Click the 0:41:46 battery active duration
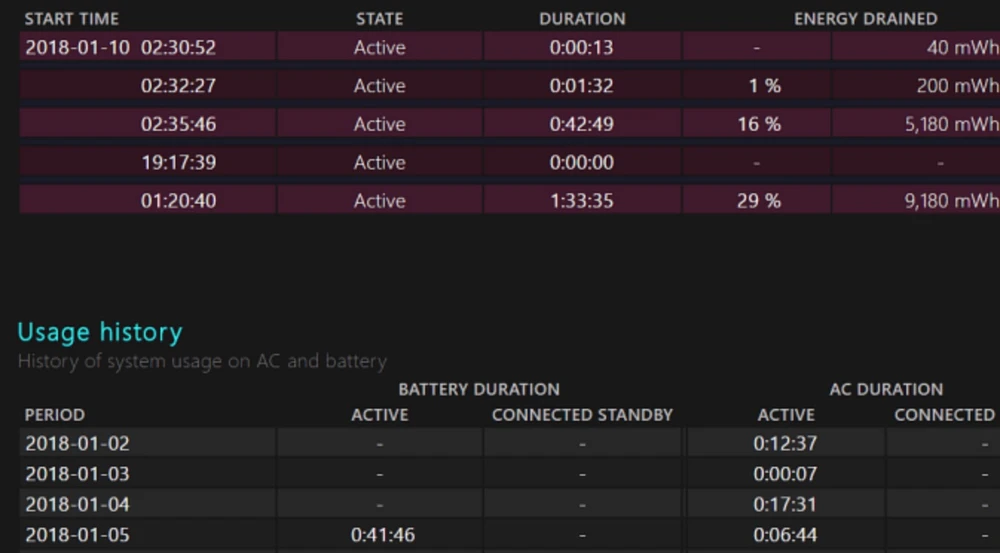This screenshot has height=553, width=1000. coord(382,535)
